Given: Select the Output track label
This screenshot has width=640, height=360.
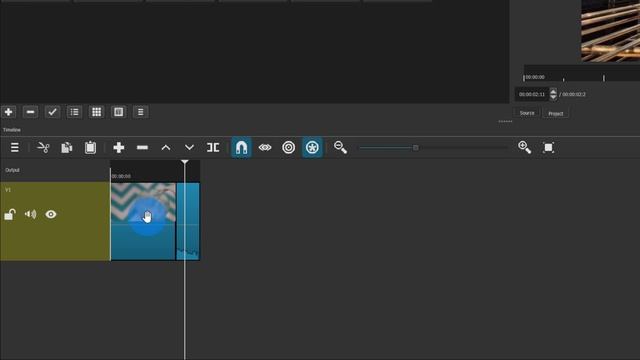Looking at the screenshot, I should 12,170.
